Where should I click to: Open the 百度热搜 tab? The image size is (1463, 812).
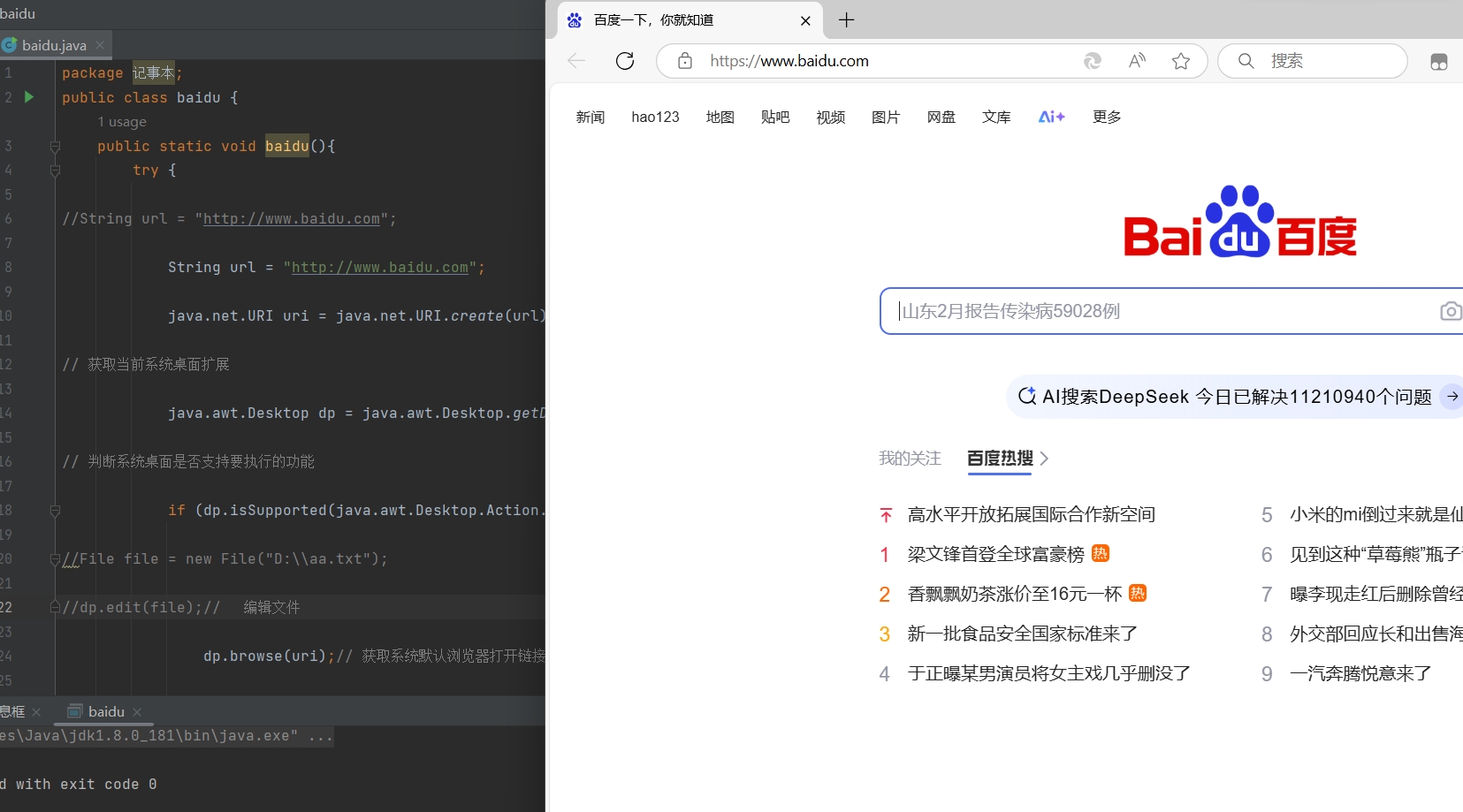[x=1000, y=458]
